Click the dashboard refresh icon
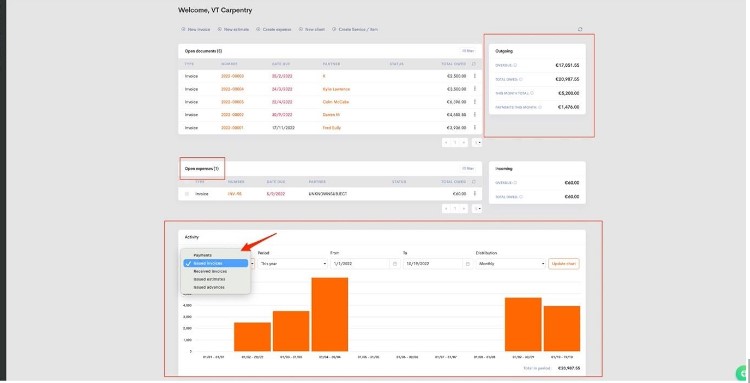This screenshot has height=383, width=750. (580, 29)
